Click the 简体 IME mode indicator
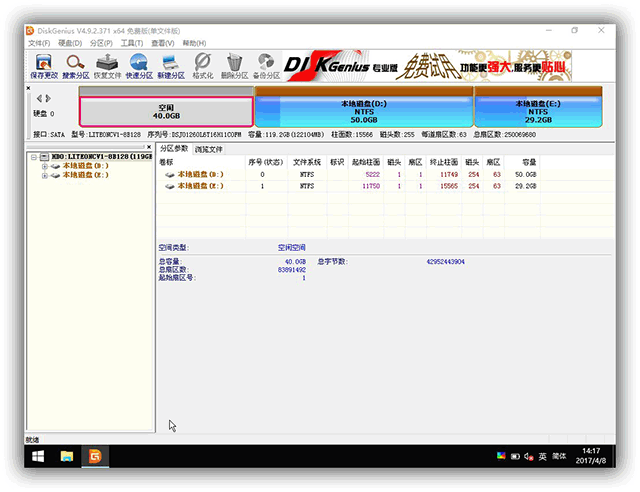The image size is (640, 492). click(559, 456)
